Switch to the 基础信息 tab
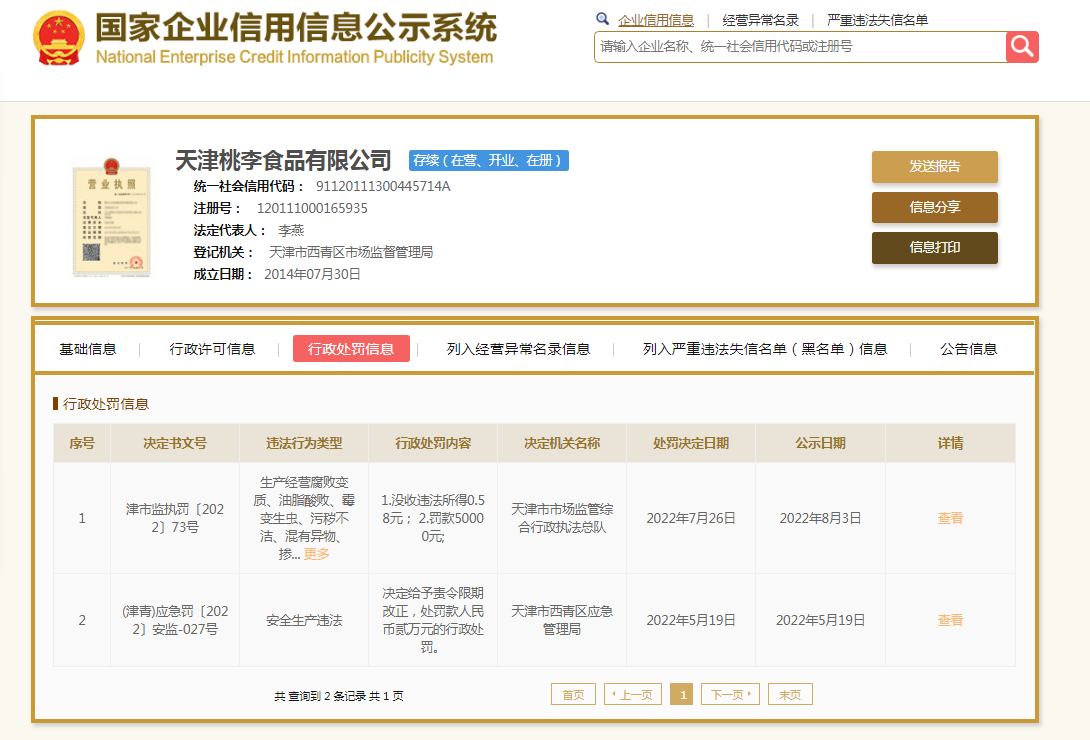This screenshot has height=740, width=1090. (x=88, y=349)
